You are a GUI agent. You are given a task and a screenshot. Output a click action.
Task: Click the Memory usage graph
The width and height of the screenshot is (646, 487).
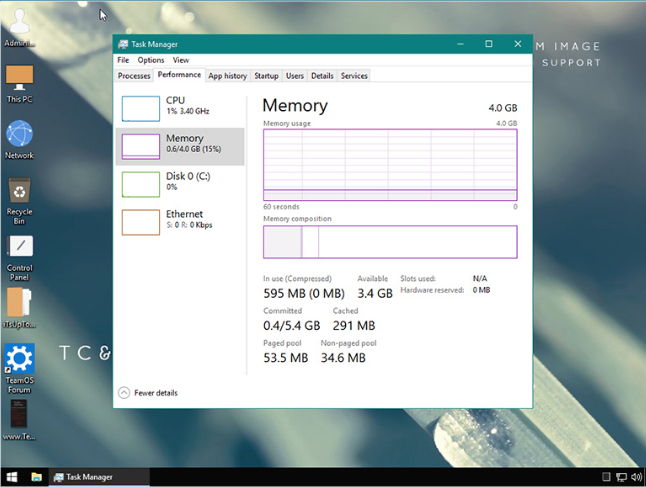[x=390, y=165]
